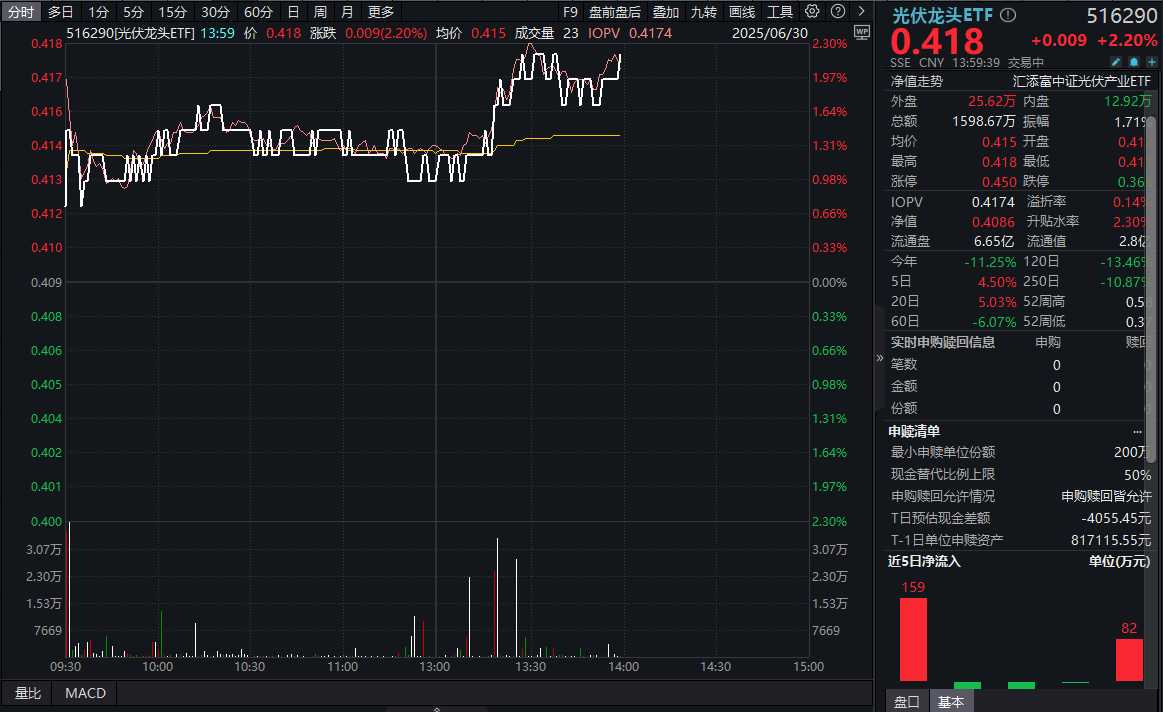Click the right chevron at toolbar end

point(860,11)
